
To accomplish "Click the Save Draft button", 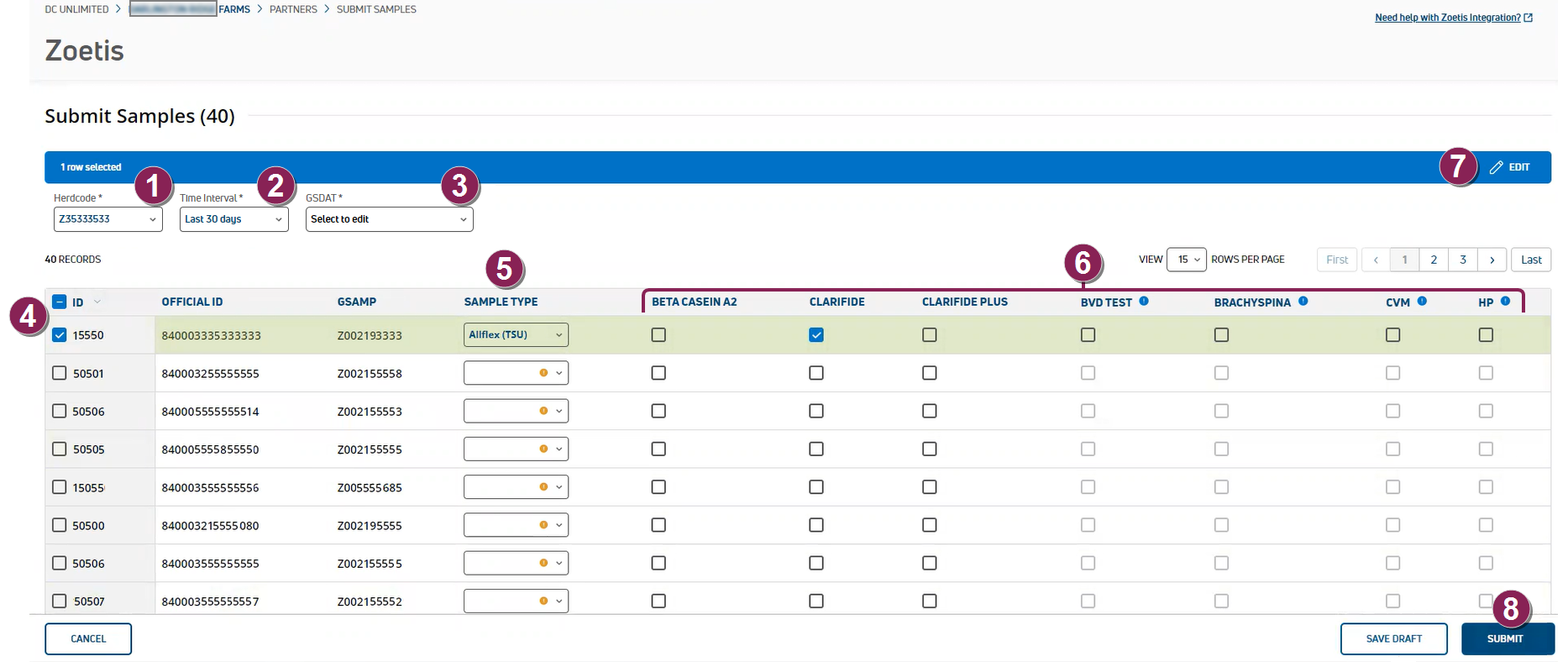I will 1393,638.
